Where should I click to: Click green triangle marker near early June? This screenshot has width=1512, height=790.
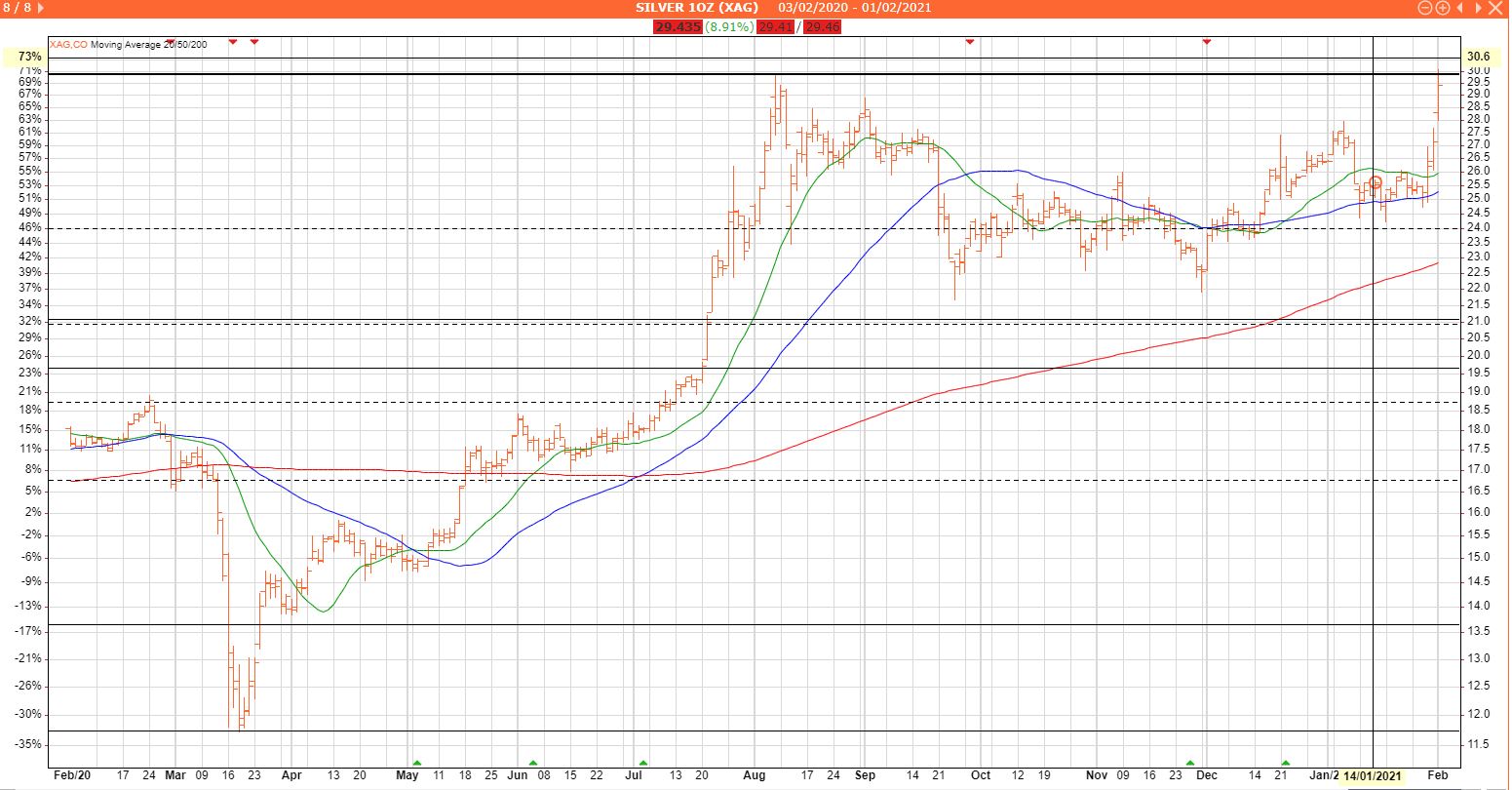coord(533,762)
